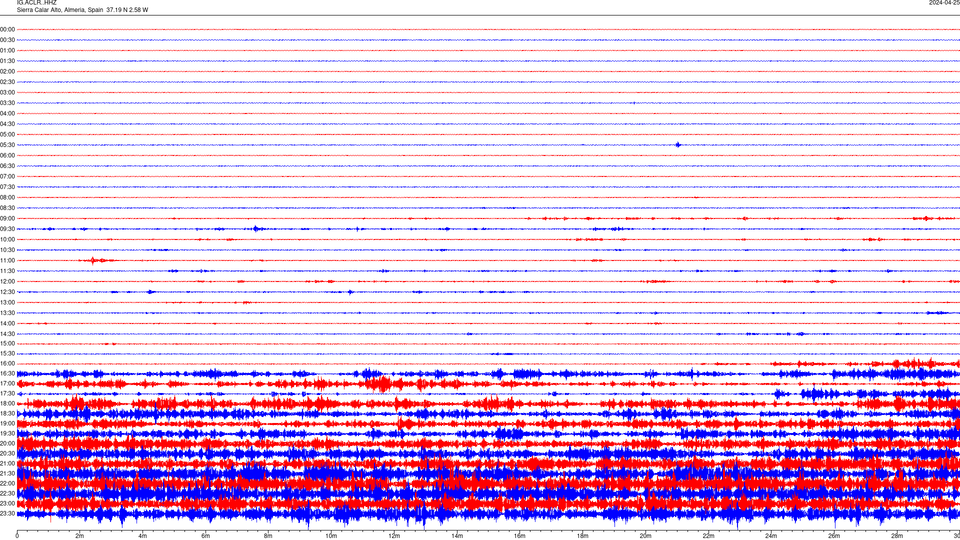The height and width of the screenshot is (540, 960).
Task: Click the 08:30 trace time label
Action: 7,208
